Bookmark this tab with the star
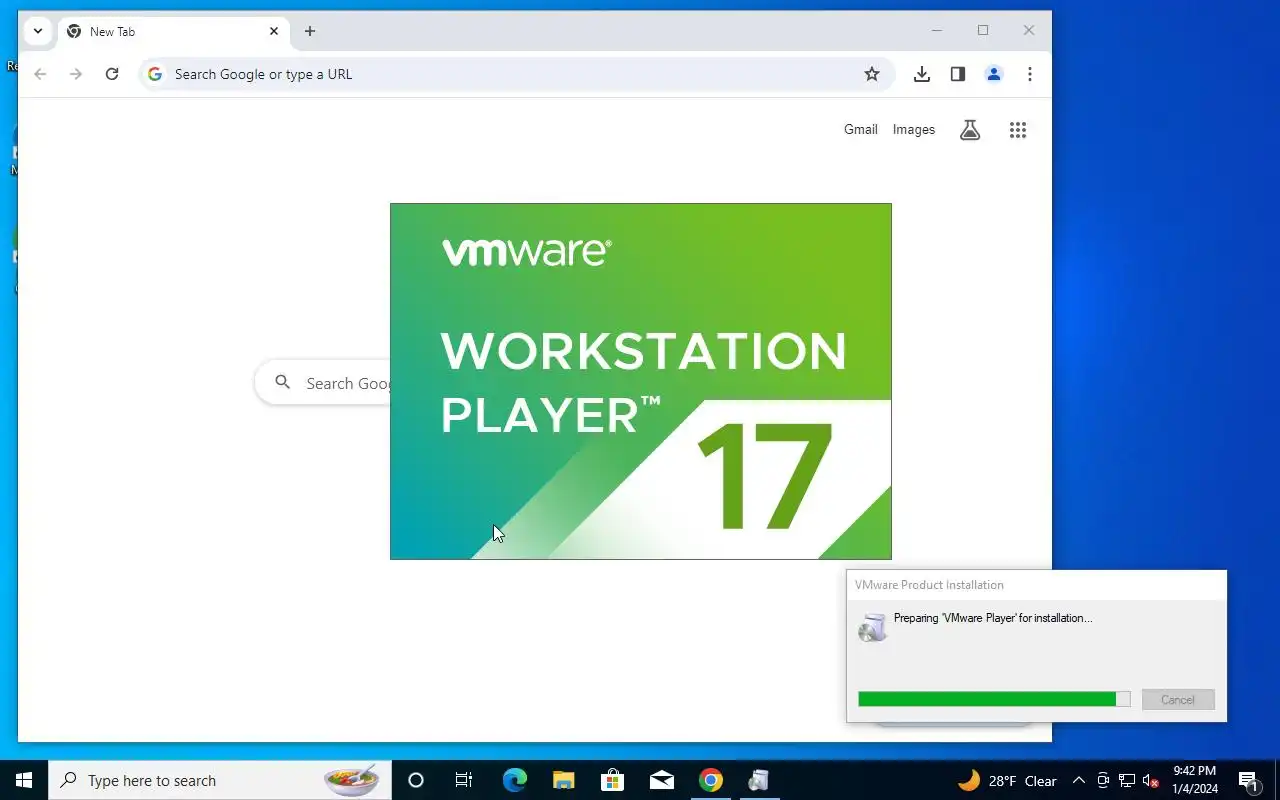This screenshot has width=1280, height=800. [872, 74]
